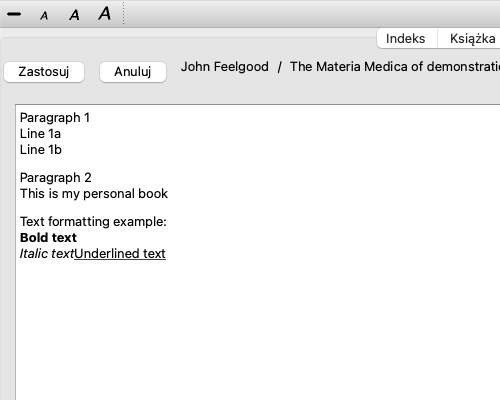
Task: Click on the Paragraph 2 line
Action: 56,178
